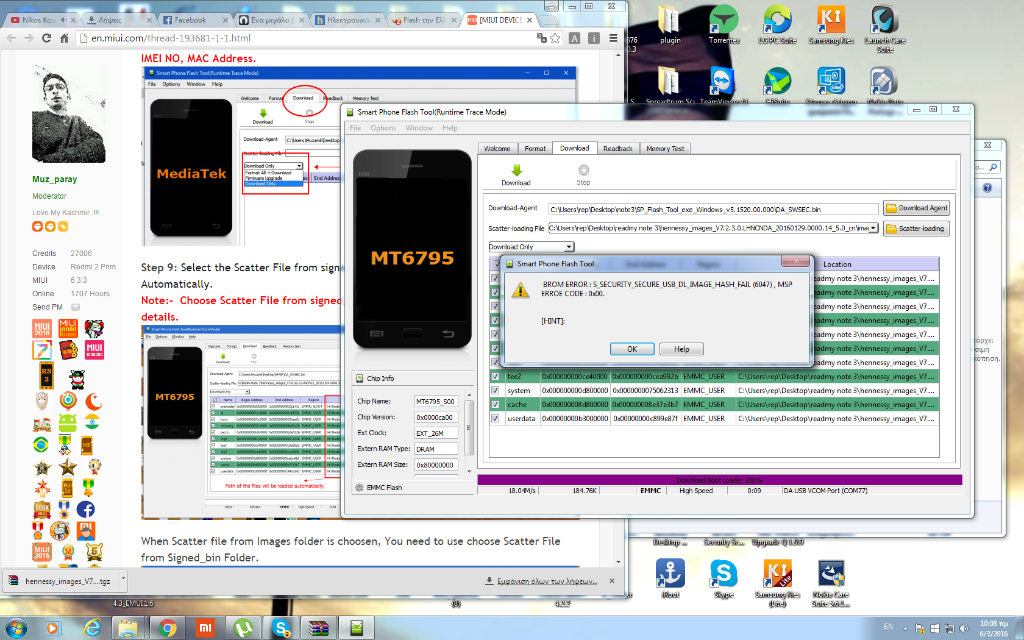Toggle the userdata partition checkbox

click(x=495, y=418)
